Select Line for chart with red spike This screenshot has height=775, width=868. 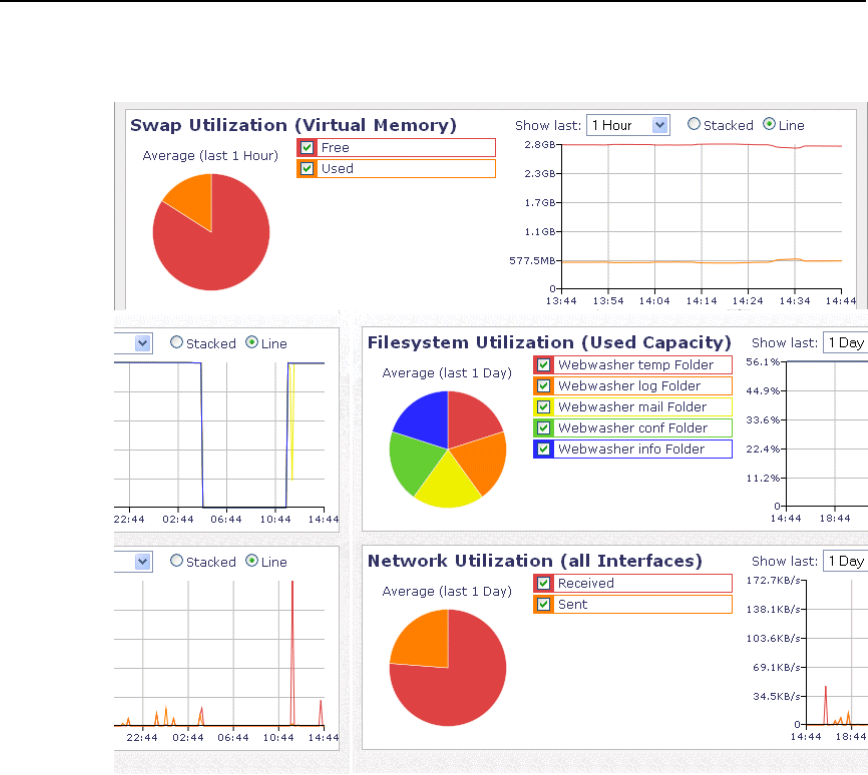pos(252,561)
